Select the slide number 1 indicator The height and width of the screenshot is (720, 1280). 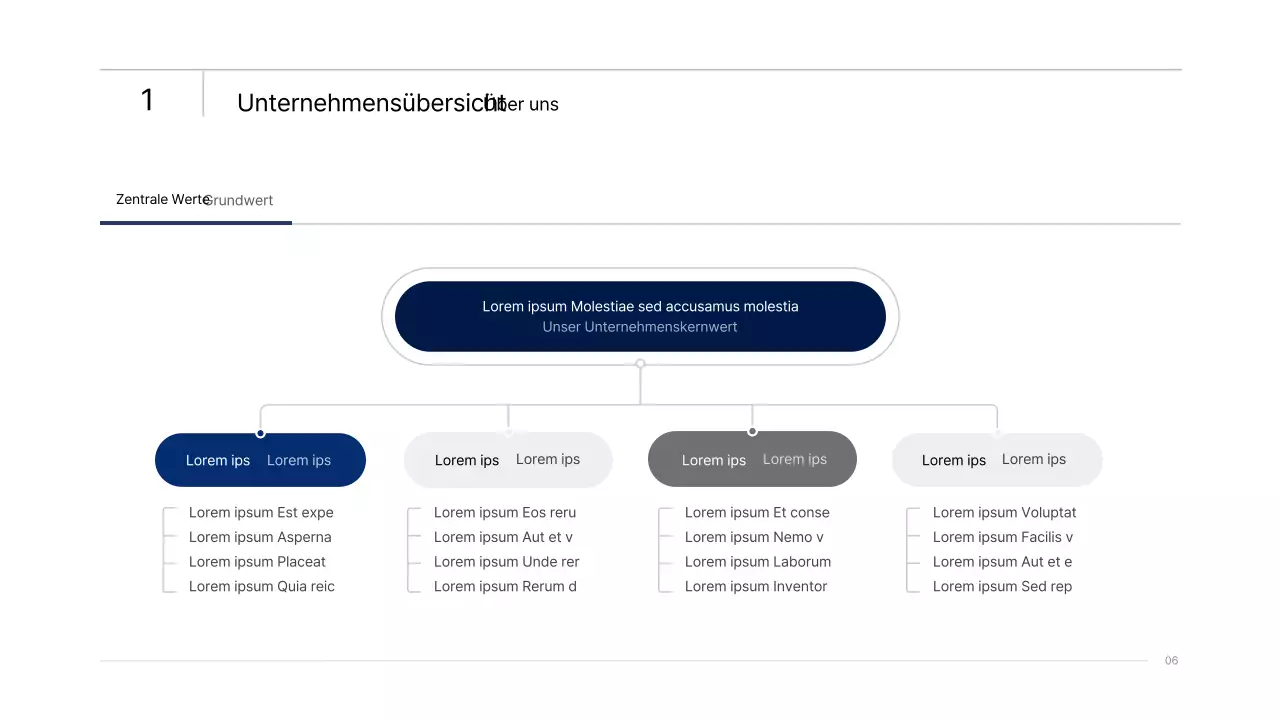click(147, 100)
